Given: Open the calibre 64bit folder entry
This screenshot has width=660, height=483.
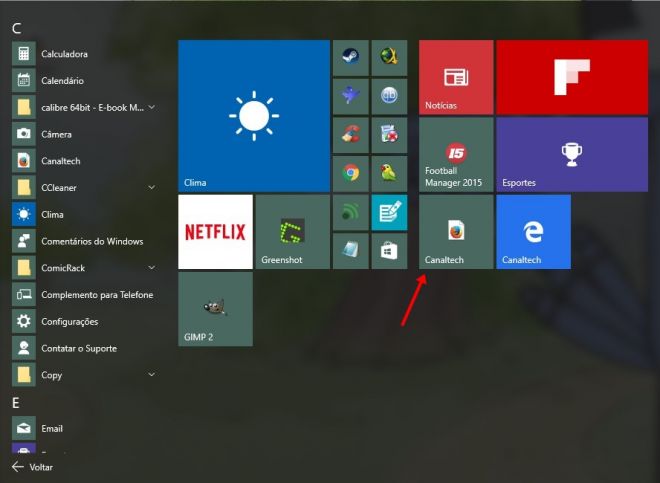Looking at the screenshot, I should (84, 107).
